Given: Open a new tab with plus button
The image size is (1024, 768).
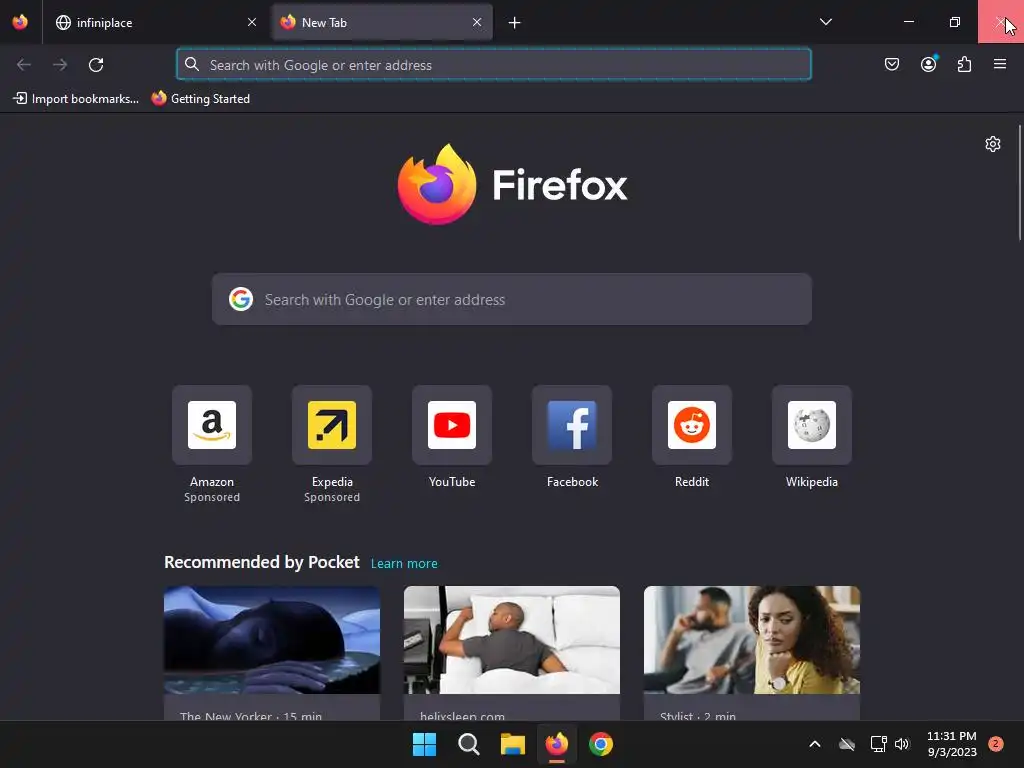Looking at the screenshot, I should (x=515, y=23).
